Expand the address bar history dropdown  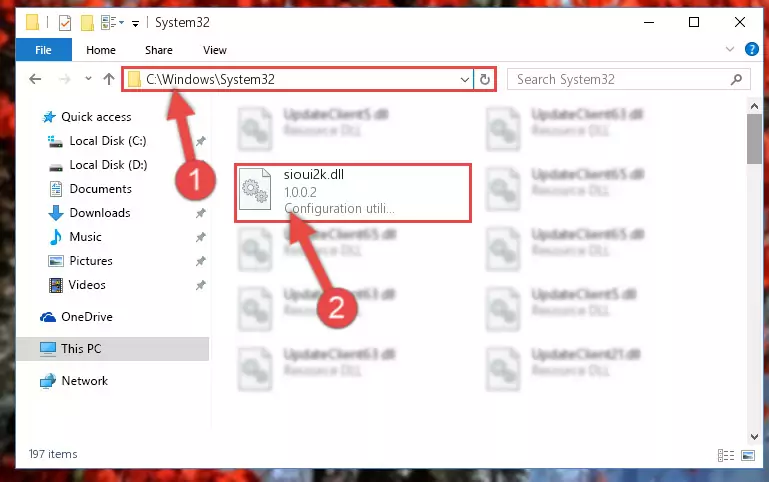click(464, 79)
